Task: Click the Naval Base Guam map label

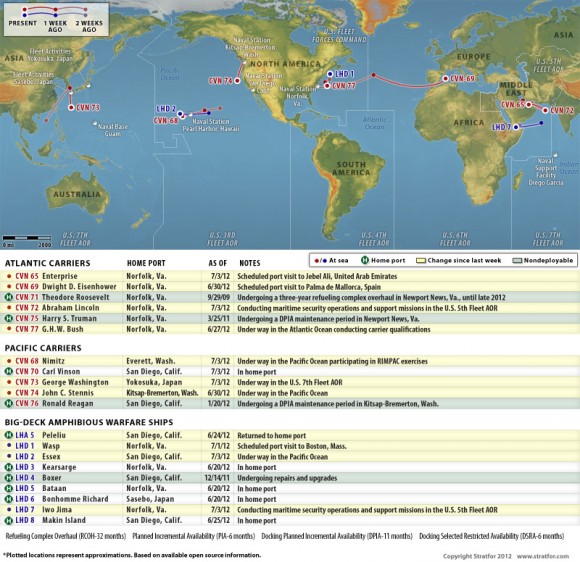Action: [112, 130]
